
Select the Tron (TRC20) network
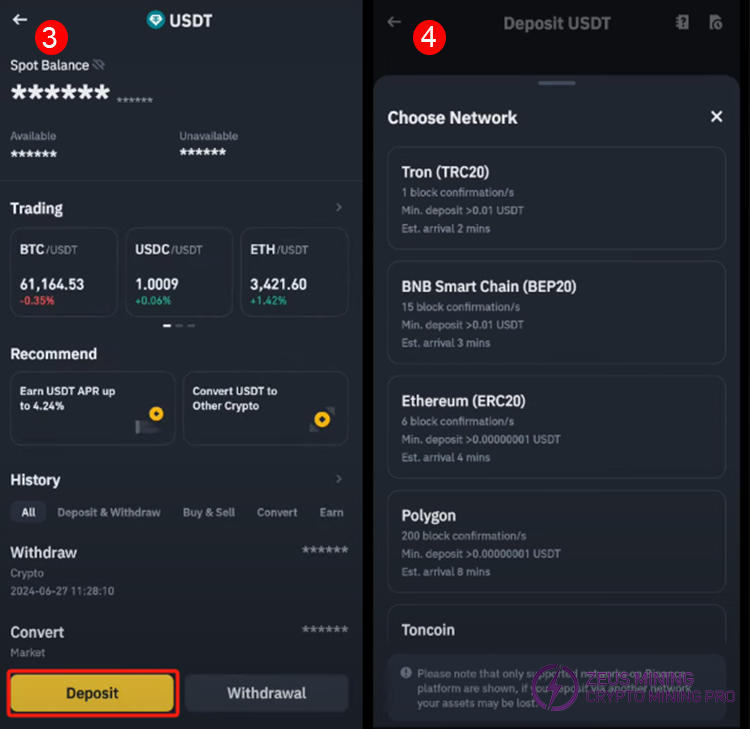coord(556,198)
